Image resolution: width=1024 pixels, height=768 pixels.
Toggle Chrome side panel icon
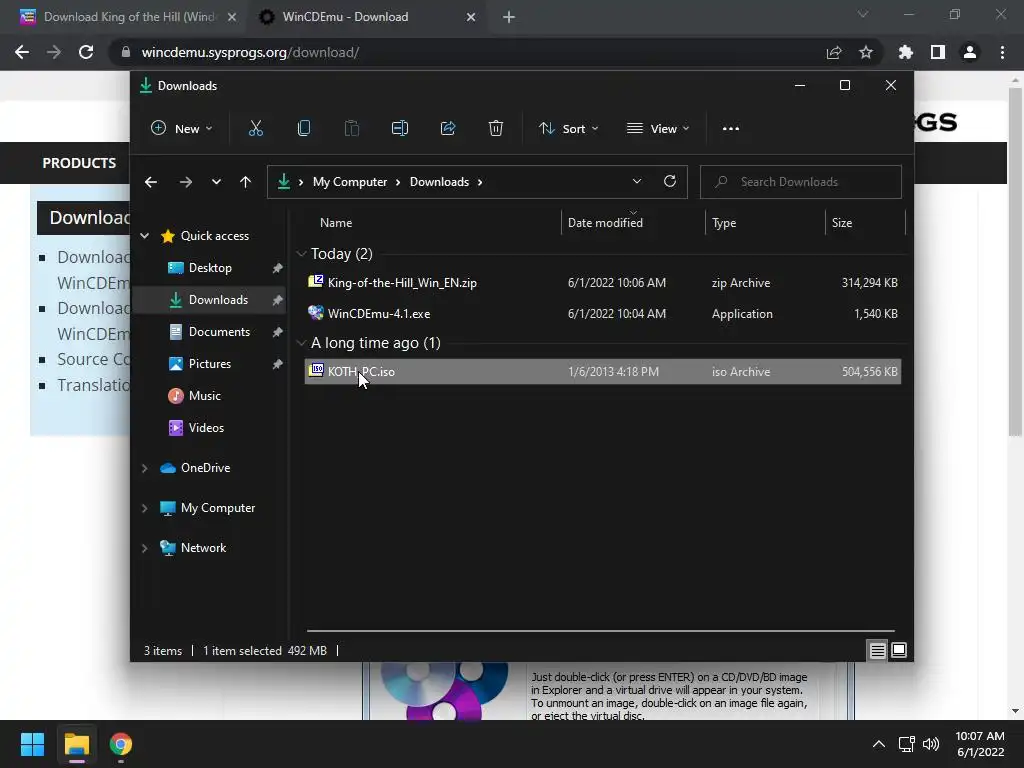tap(938, 52)
